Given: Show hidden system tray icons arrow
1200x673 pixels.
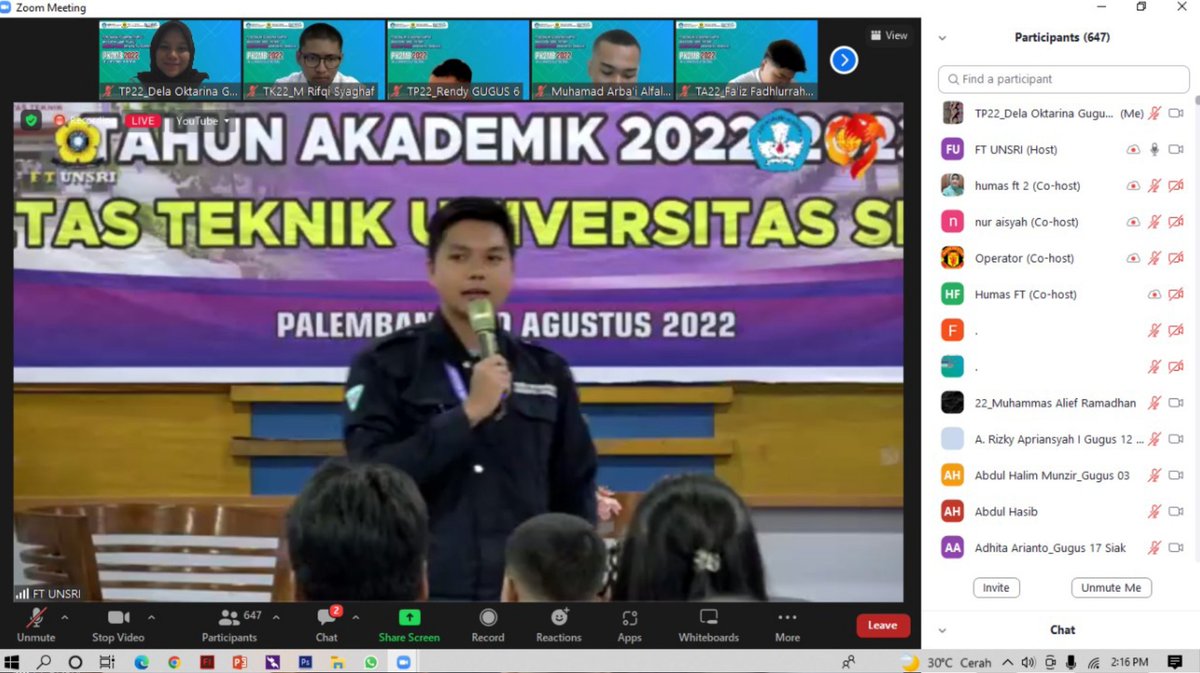Looking at the screenshot, I should (1007, 662).
